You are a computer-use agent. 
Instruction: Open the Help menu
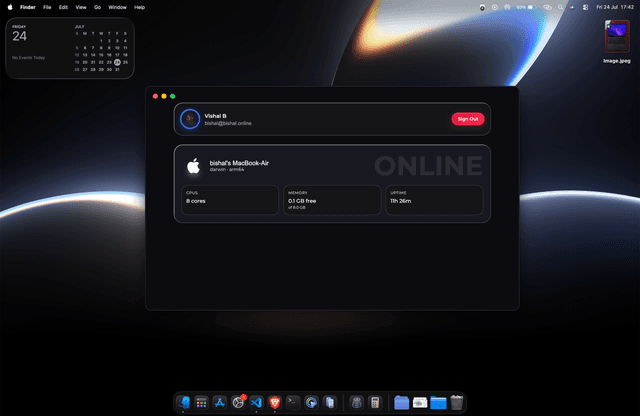(140, 7)
